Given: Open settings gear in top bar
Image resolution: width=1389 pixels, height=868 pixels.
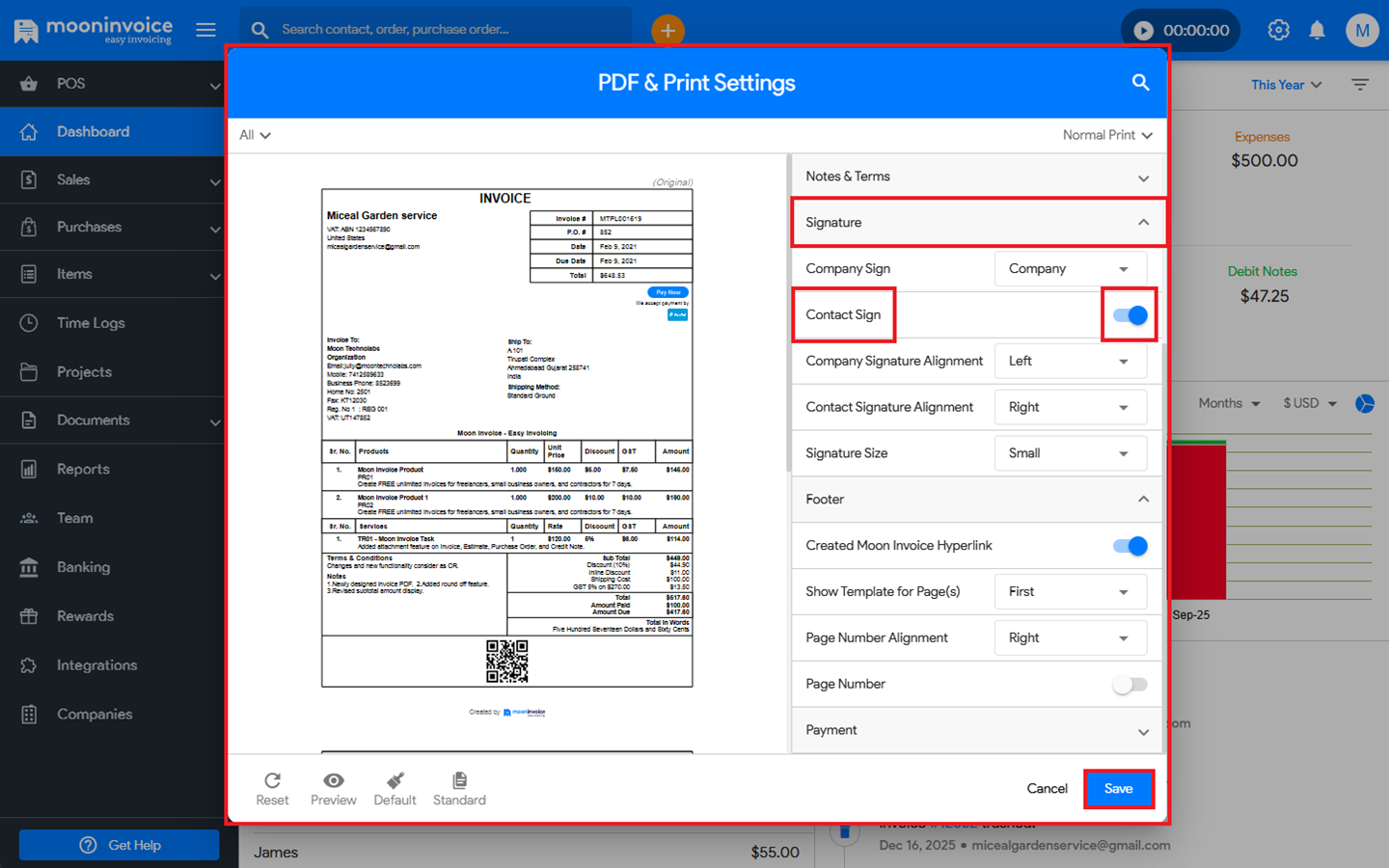Looking at the screenshot, I should tap(1278, 30).
